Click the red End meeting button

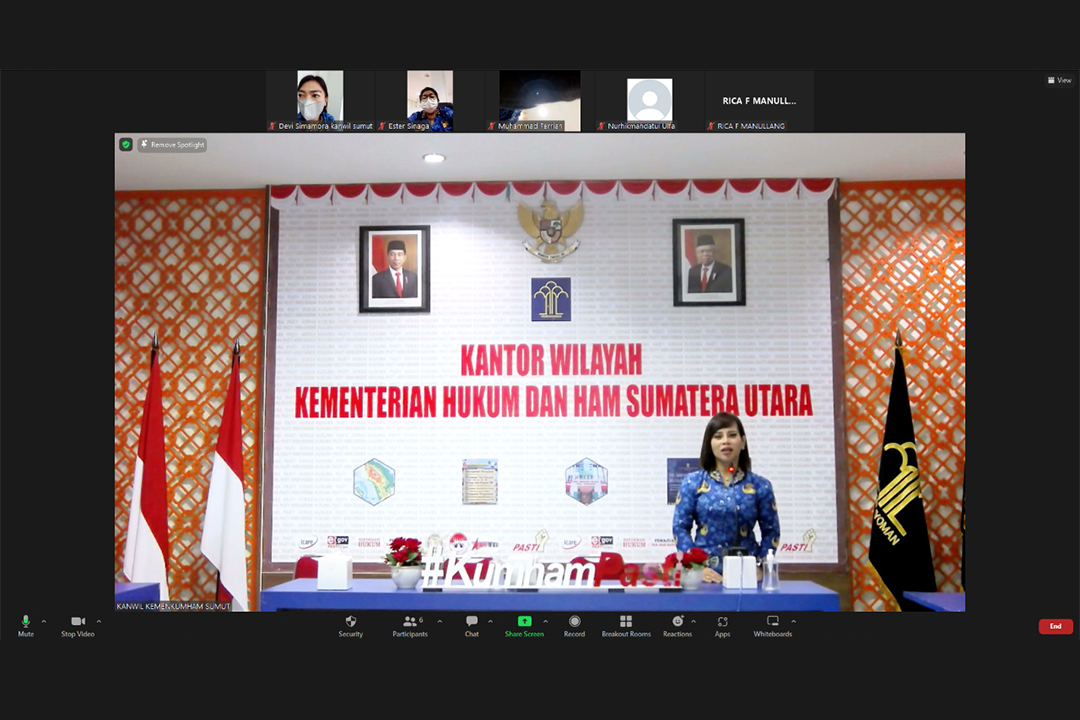coord(1055,627)
